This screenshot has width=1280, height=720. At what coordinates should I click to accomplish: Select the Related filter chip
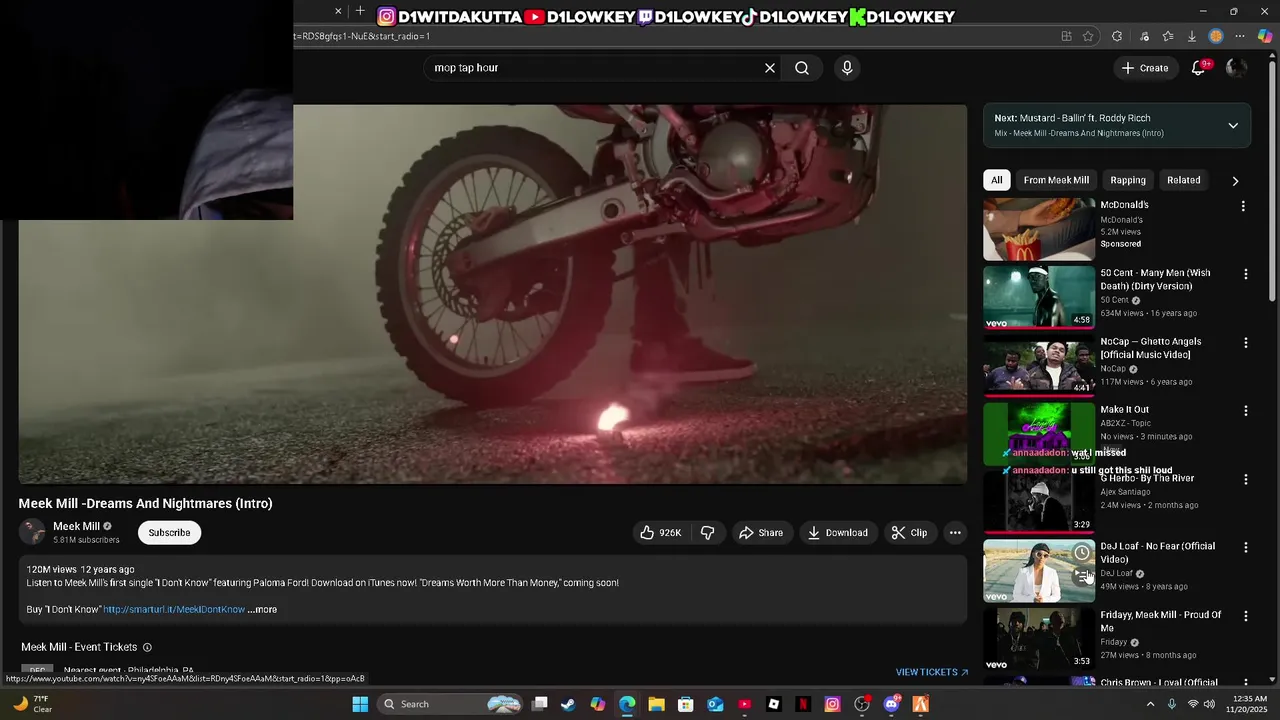1183,180
